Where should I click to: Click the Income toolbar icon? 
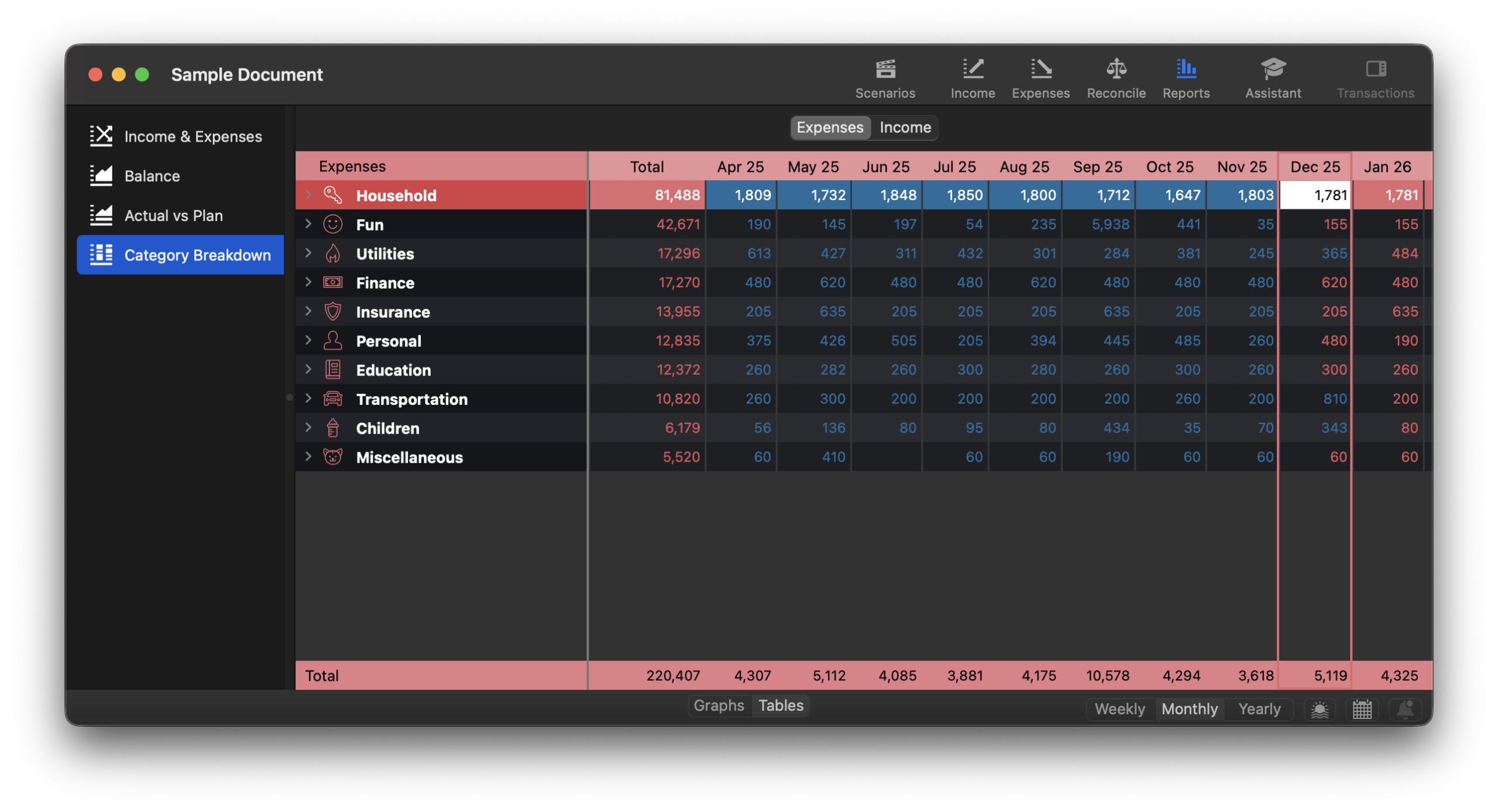pyautogui.click(x=972, y=70)
